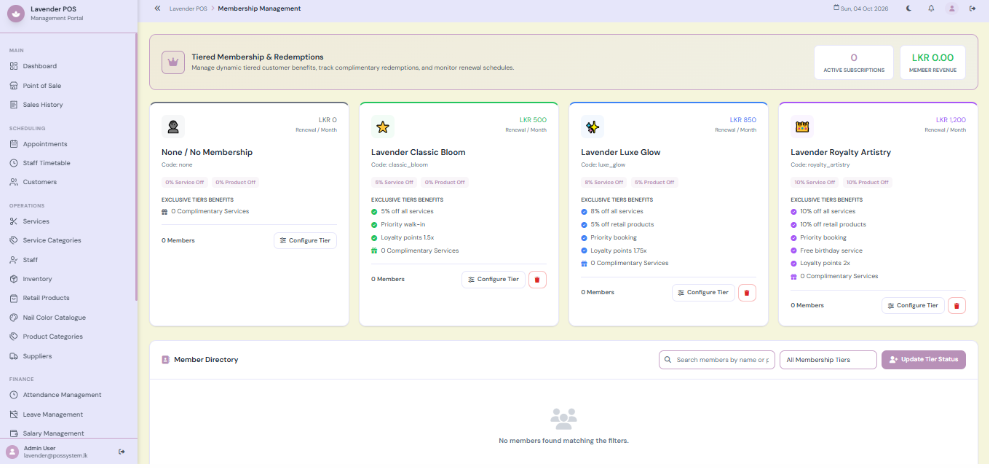Image resolution: width=989 pixels, height=468 pixels.
Task: Click the crown icon in Tiered Membership banner
Action: pos(173,62)
